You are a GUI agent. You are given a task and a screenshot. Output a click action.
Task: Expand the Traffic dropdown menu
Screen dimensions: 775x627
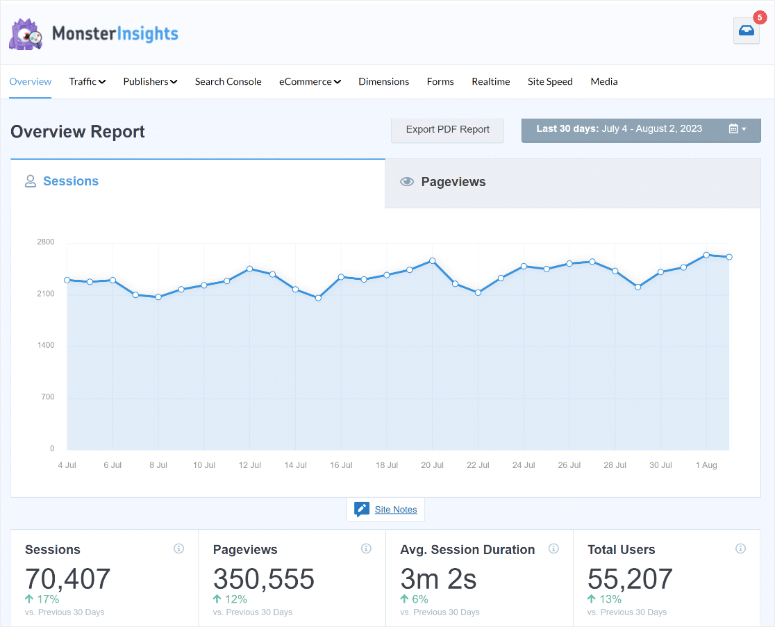87,82
